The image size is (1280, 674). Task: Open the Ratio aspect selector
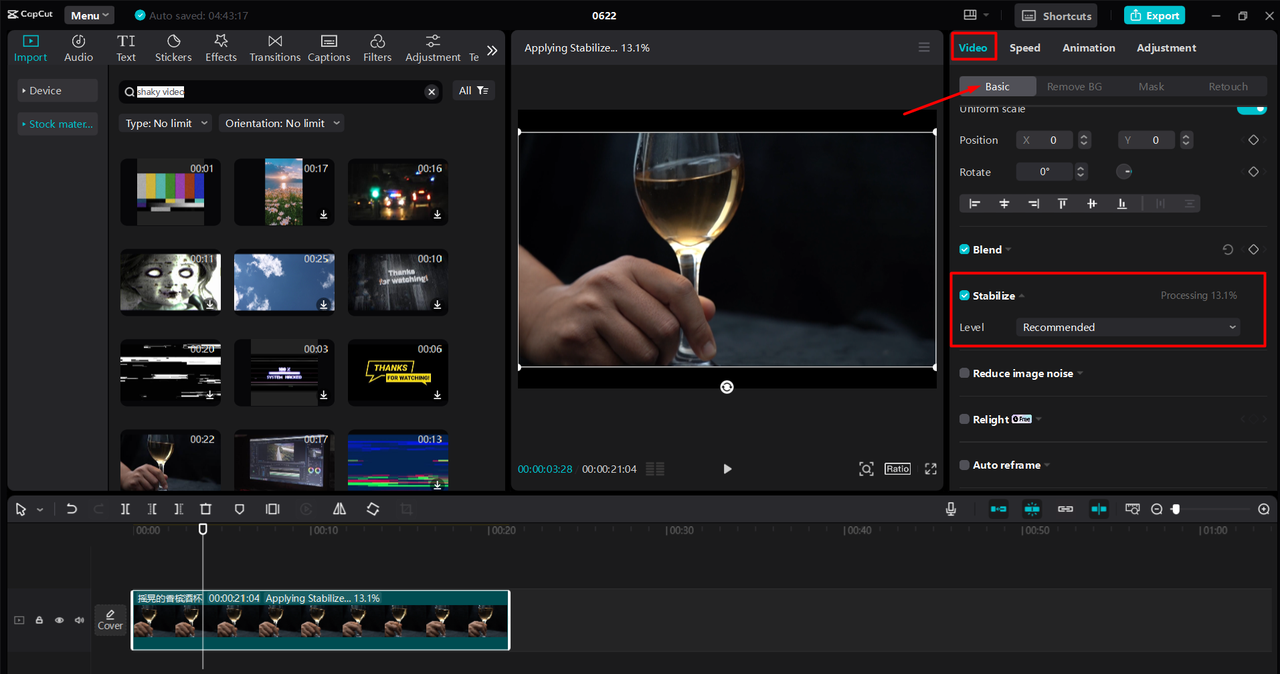point(897,469)
